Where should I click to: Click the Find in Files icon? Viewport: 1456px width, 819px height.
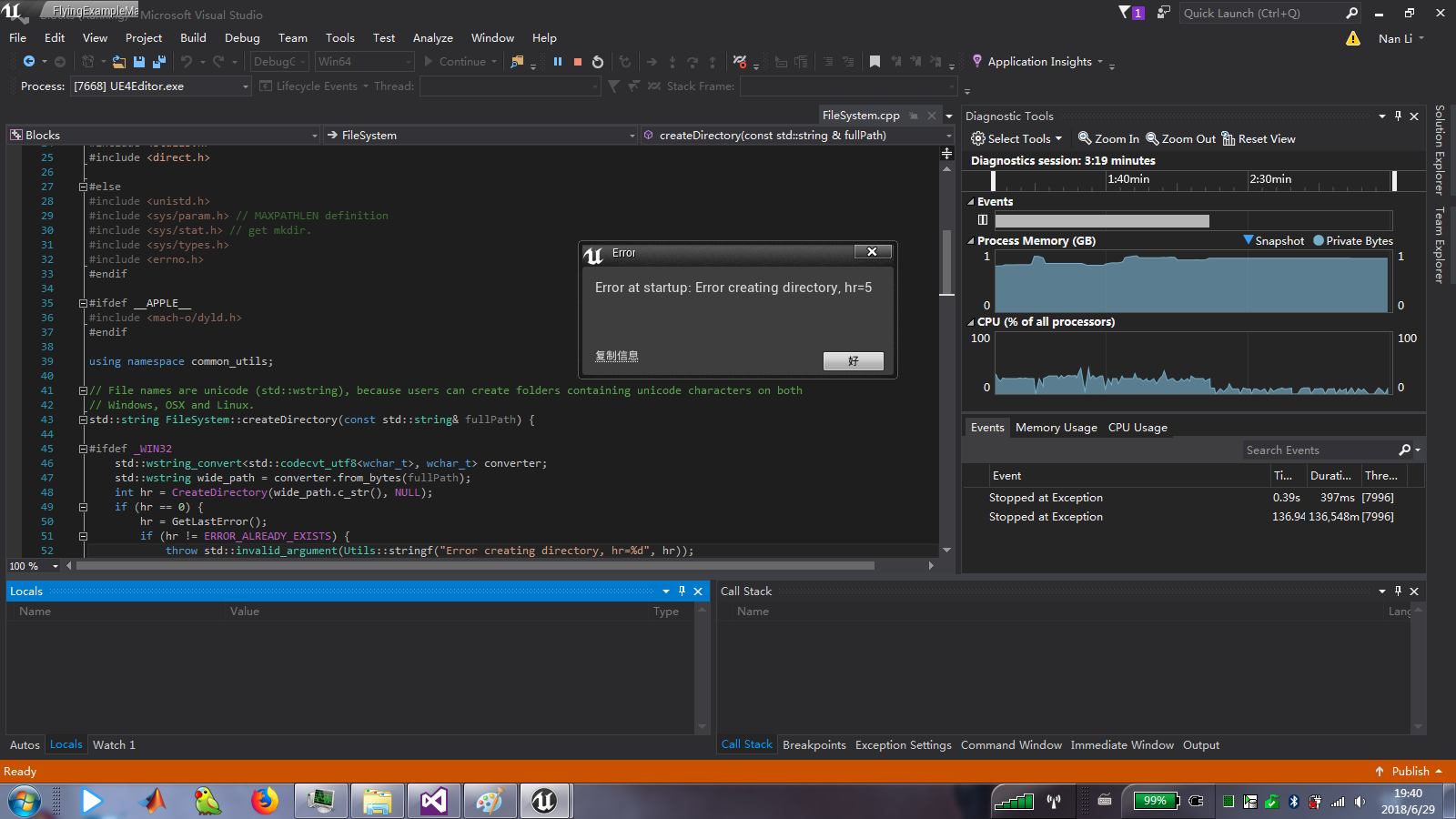(517, 61)
